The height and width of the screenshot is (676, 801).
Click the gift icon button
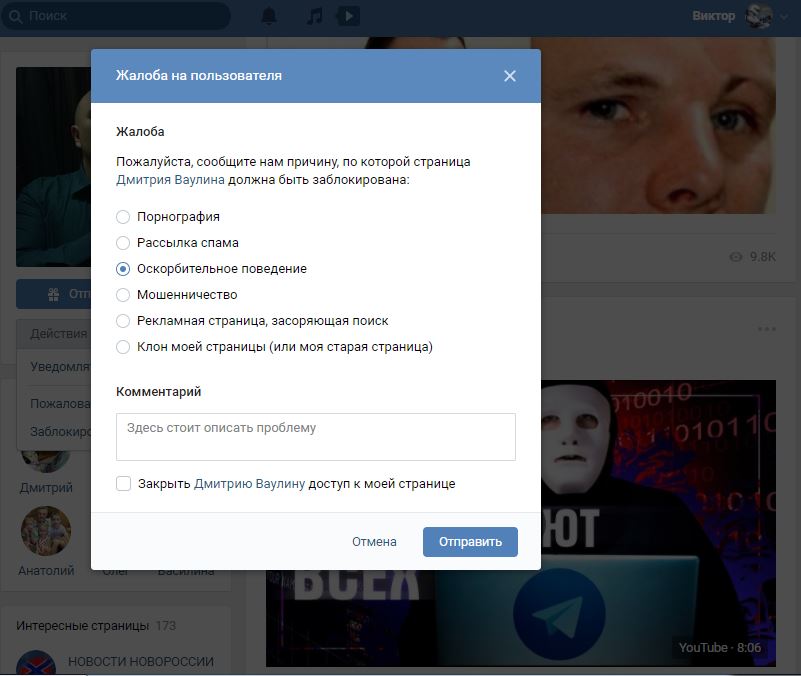coord(54,294)
